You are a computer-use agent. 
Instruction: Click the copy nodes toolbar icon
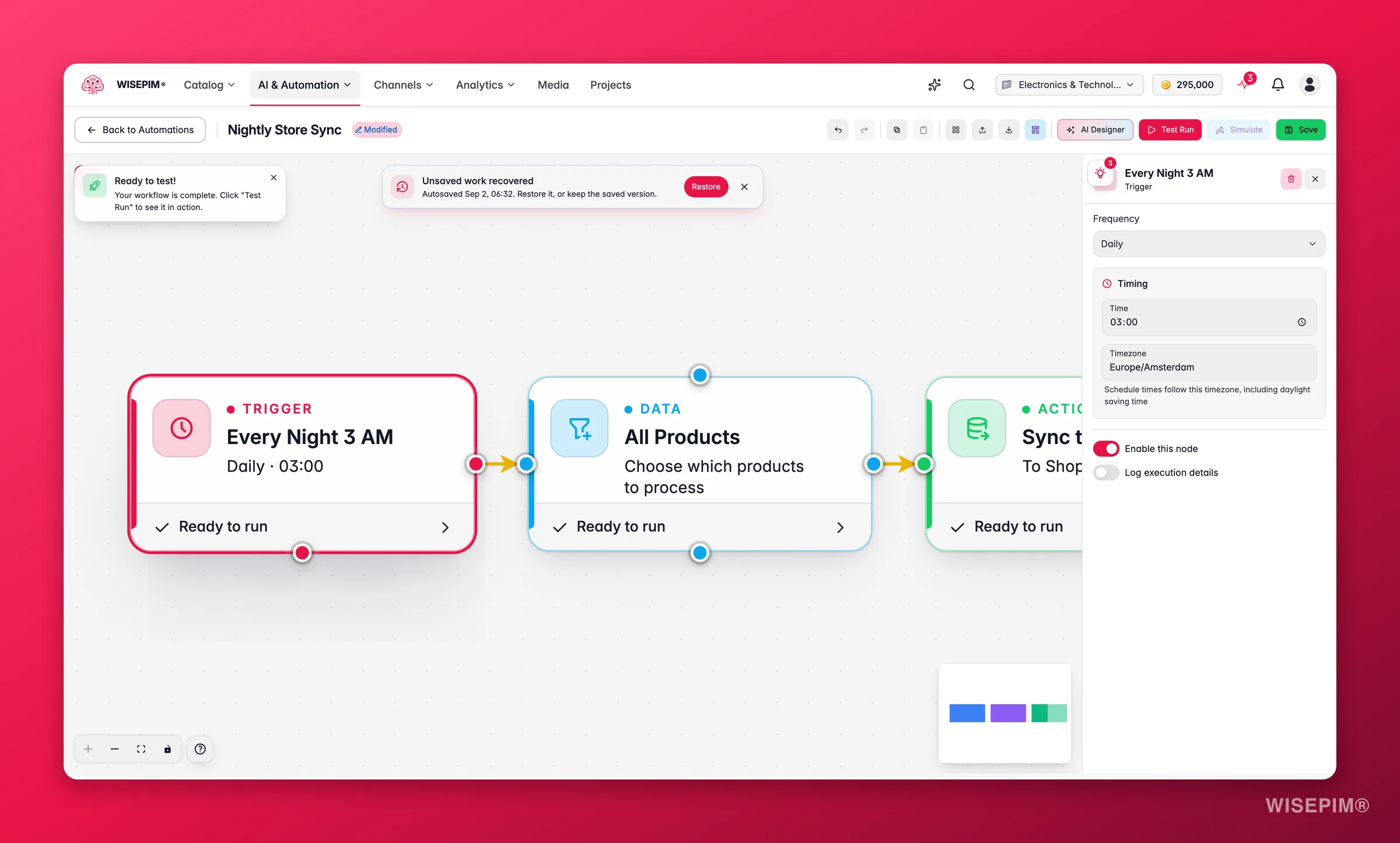point(897,130)
